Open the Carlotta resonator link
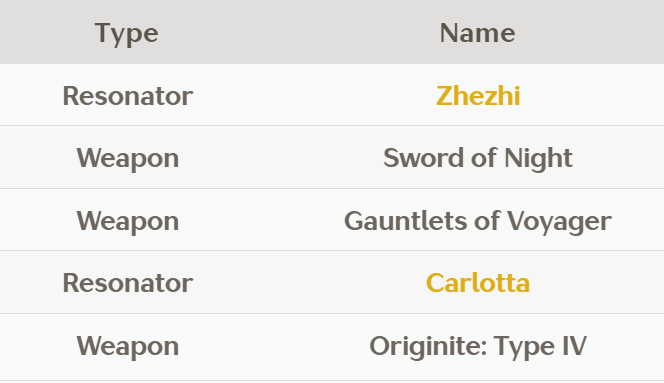The height and width of the screenshot is (383, 664). (478, 283)
